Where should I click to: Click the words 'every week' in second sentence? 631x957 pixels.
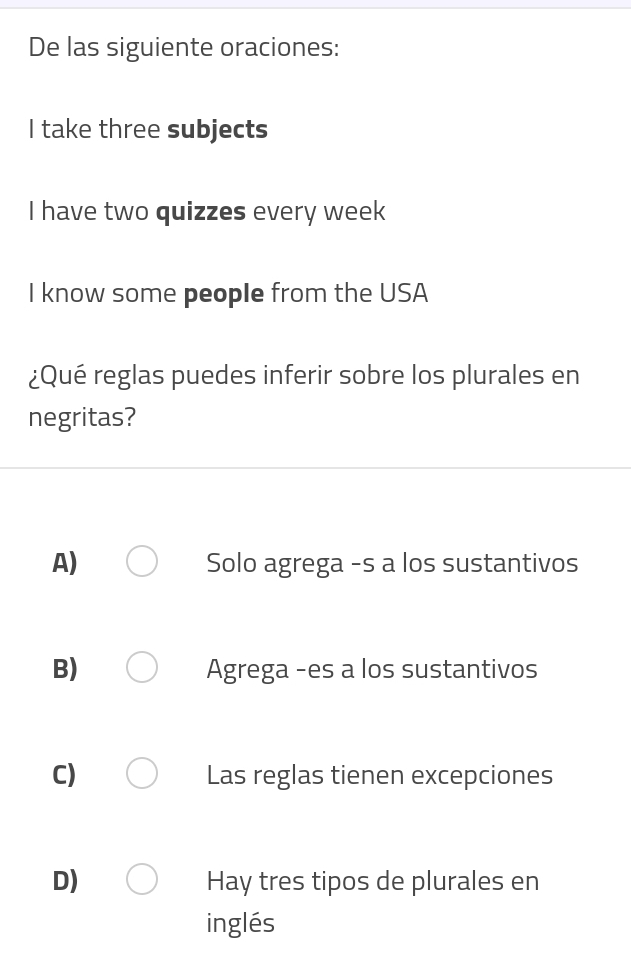(x=318, y=212)
